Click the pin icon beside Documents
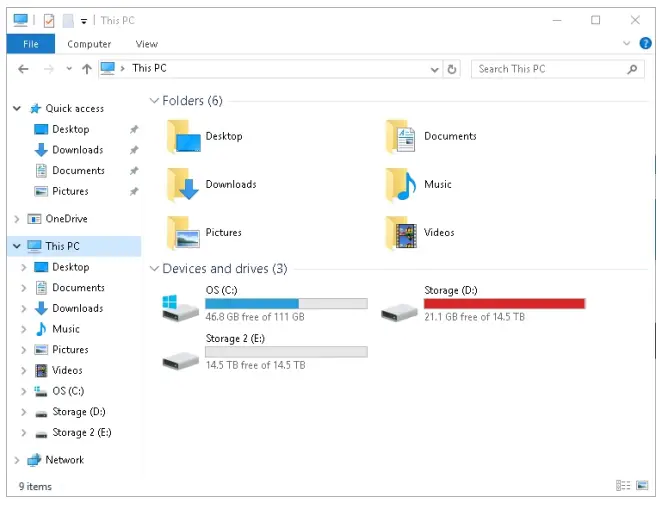 [134, 171]
